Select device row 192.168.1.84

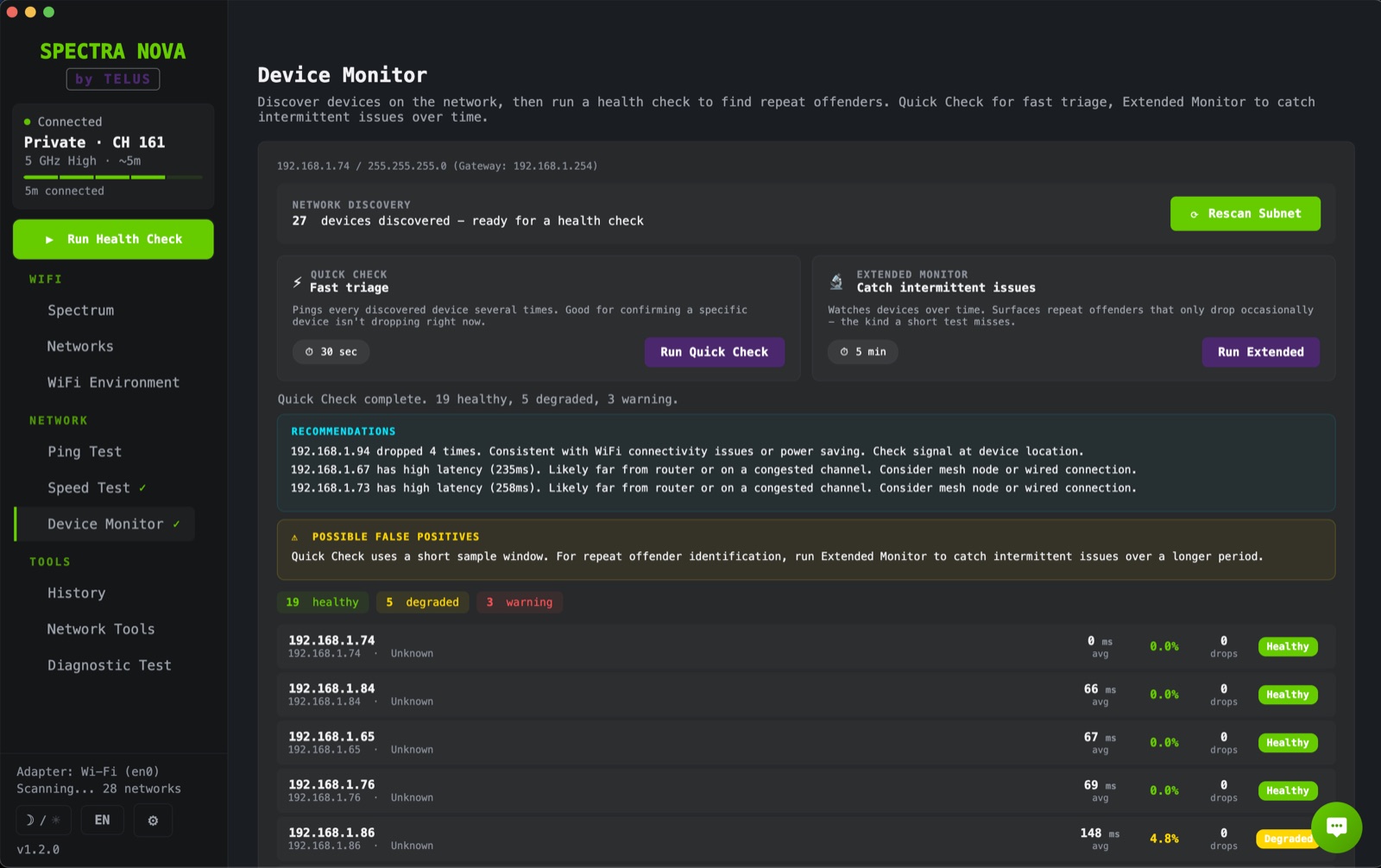coord(806,695)
